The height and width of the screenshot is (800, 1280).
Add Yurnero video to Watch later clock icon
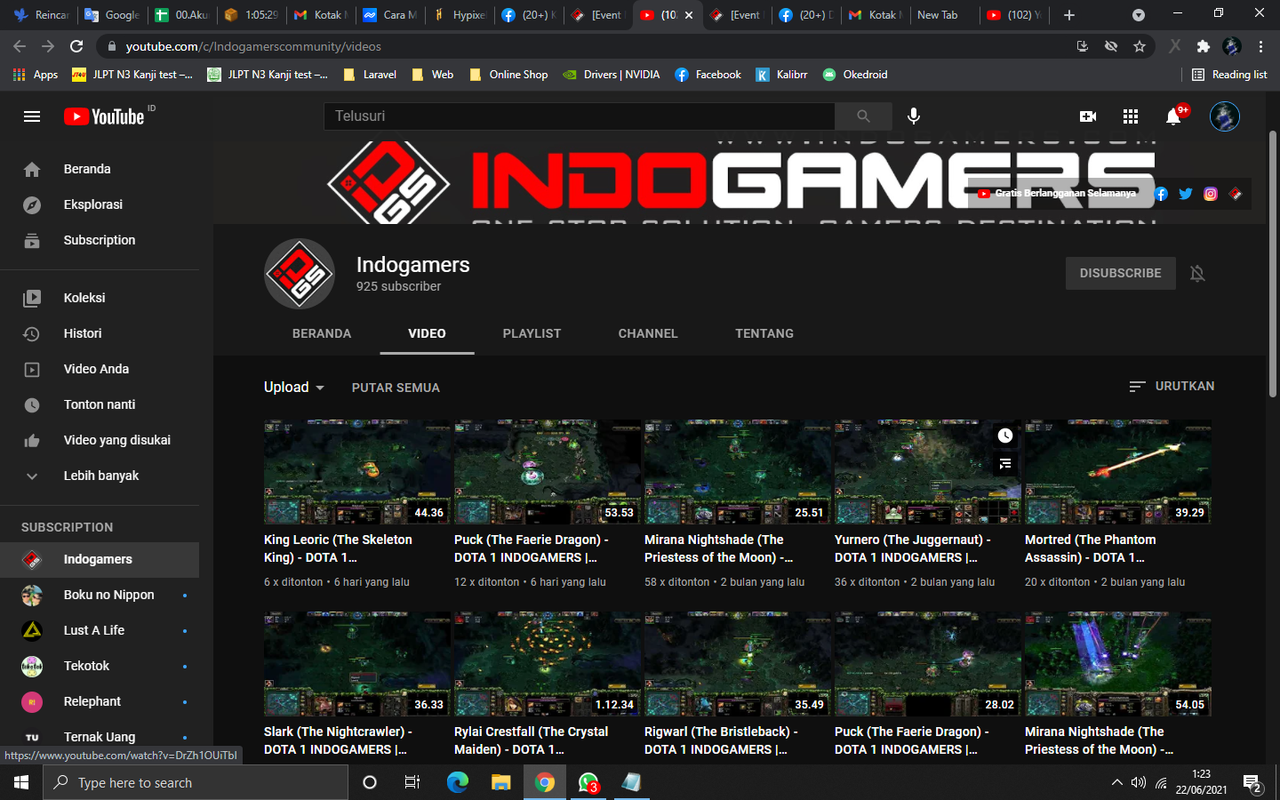pyautogui.click(x=1005, y=436)
